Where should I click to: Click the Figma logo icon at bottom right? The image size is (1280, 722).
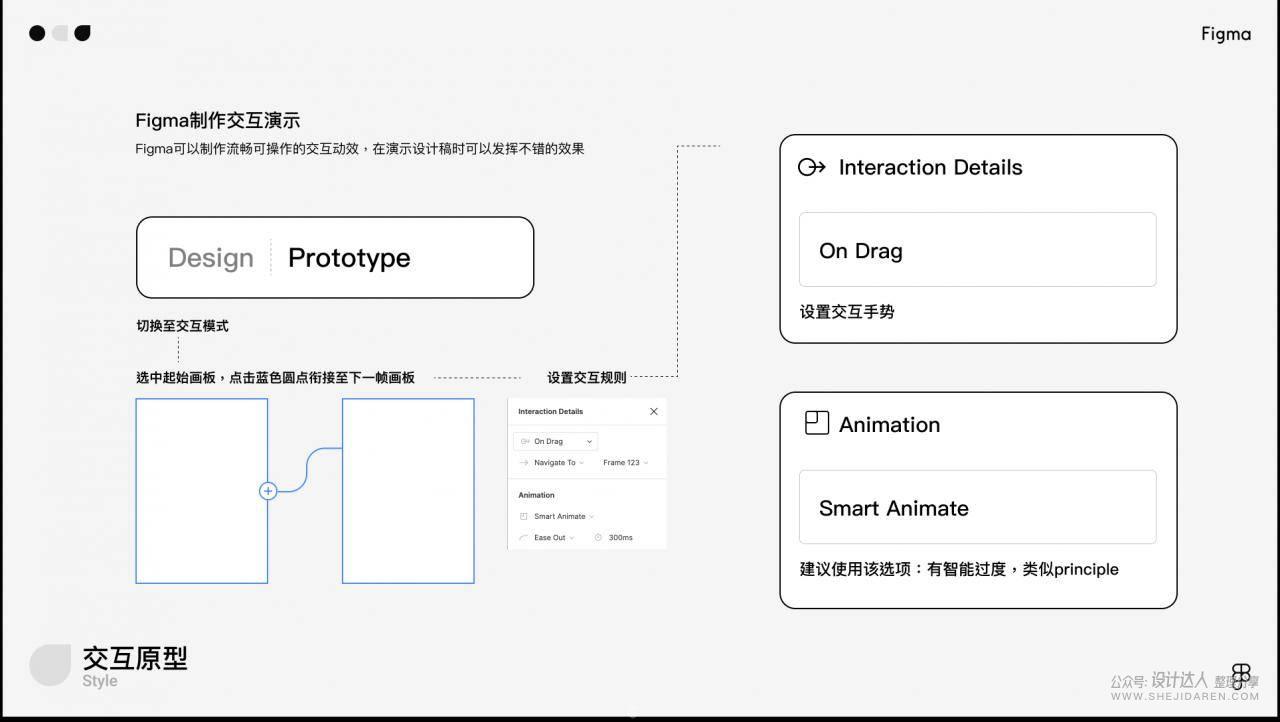[1241, 676]
